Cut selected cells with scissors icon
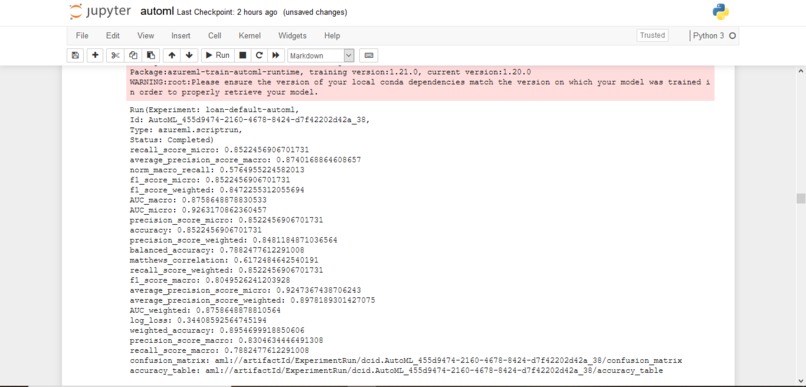 (115, 55)
